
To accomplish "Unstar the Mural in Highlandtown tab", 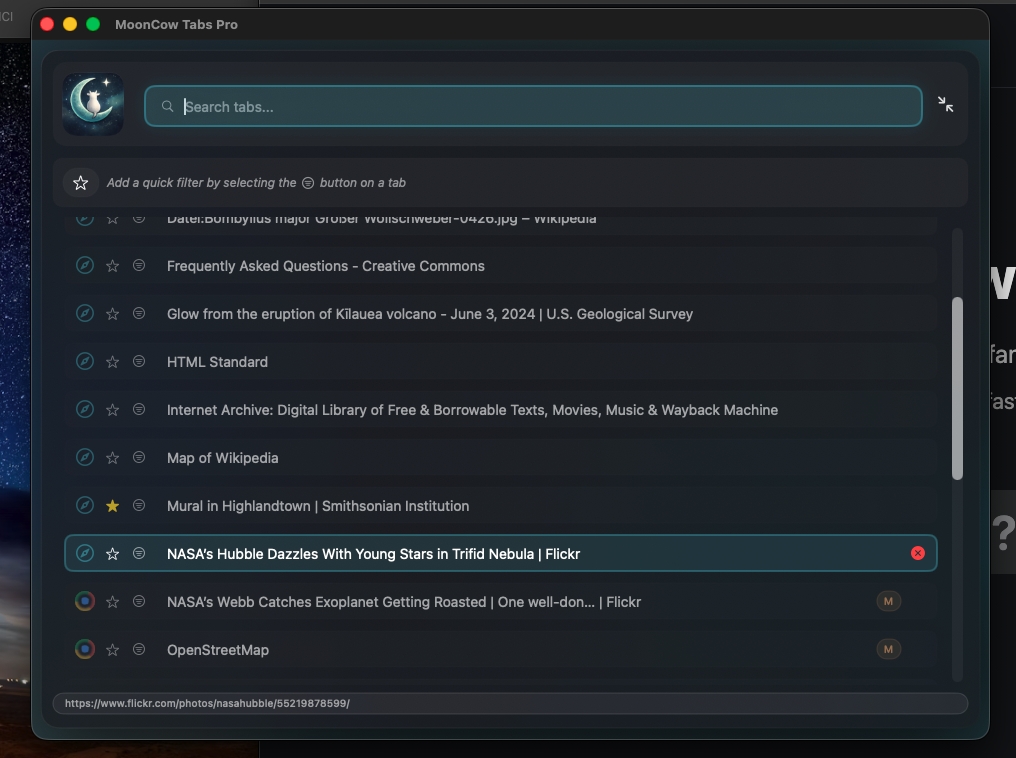I will coord(113,505).
